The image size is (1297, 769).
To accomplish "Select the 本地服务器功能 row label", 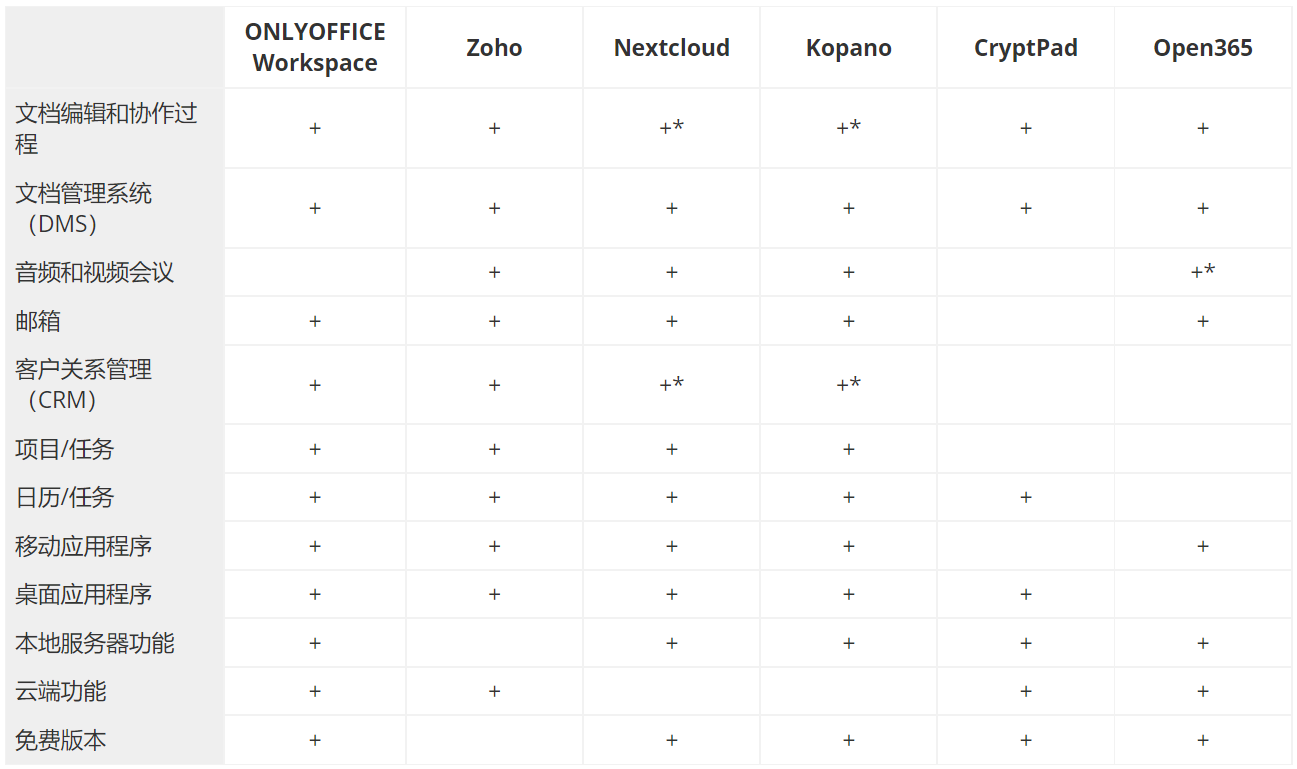I will tap(95, 643).
